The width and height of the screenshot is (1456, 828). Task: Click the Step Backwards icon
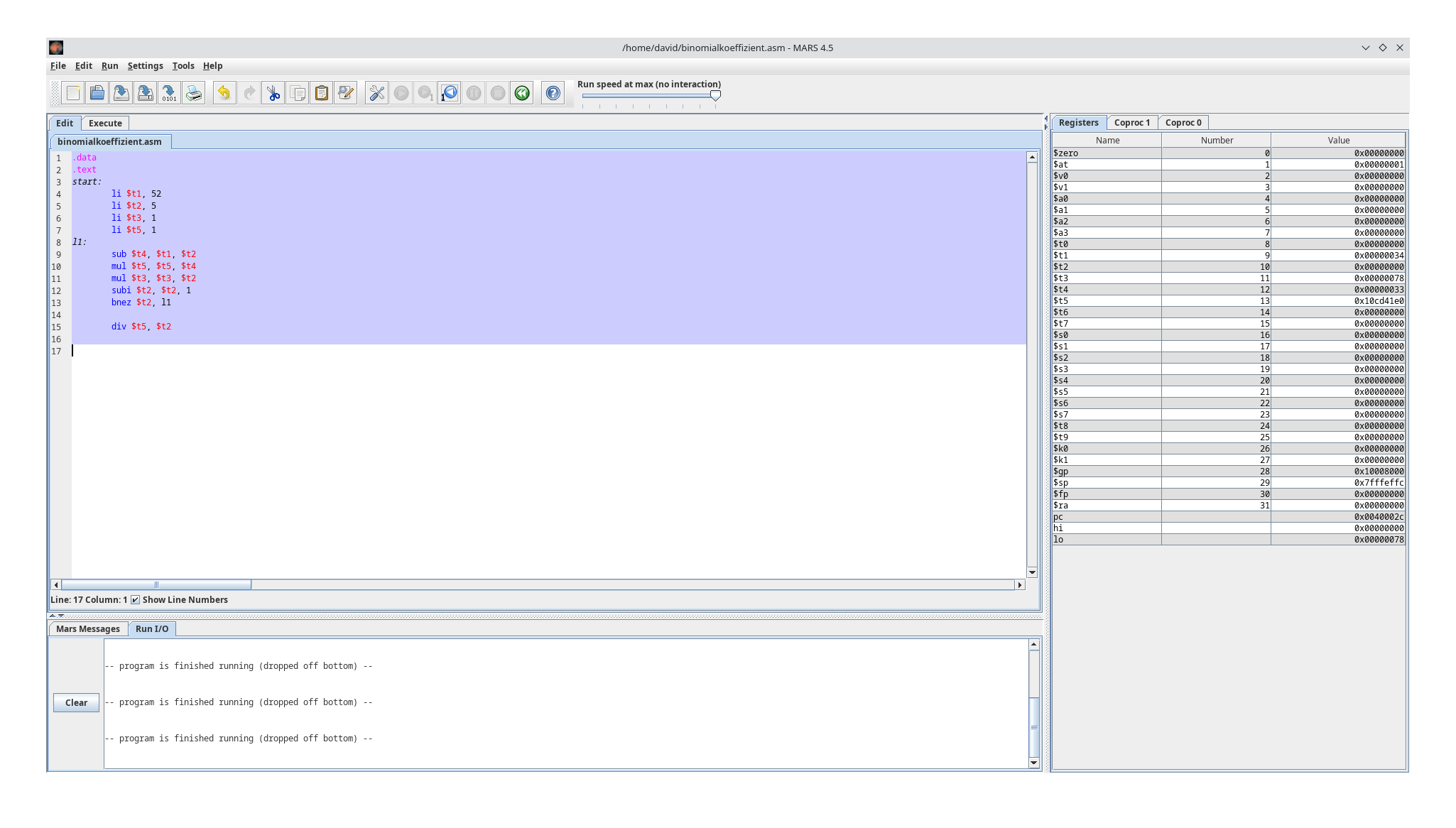click(448, 92)
